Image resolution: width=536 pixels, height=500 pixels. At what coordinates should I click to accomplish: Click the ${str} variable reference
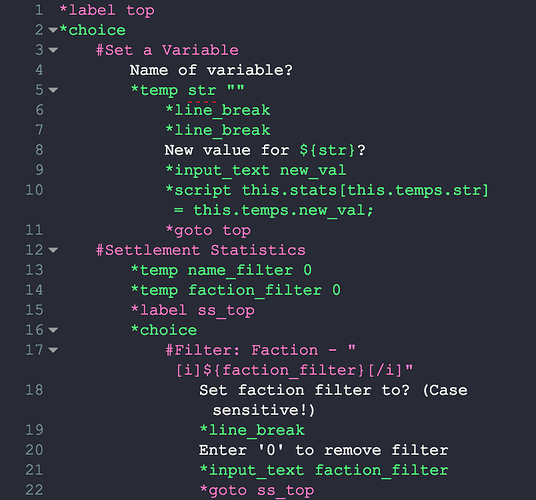click(327, 150)
